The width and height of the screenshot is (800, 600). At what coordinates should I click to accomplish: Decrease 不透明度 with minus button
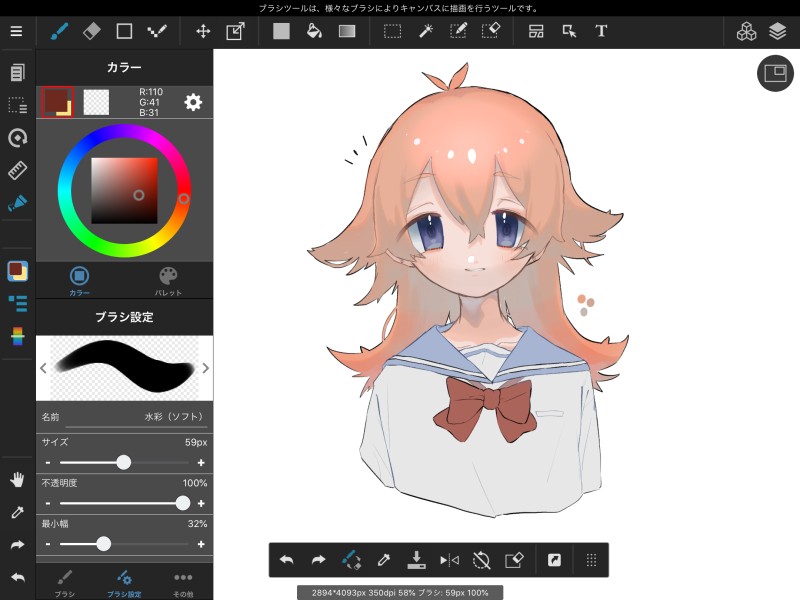tap(48, 504)
